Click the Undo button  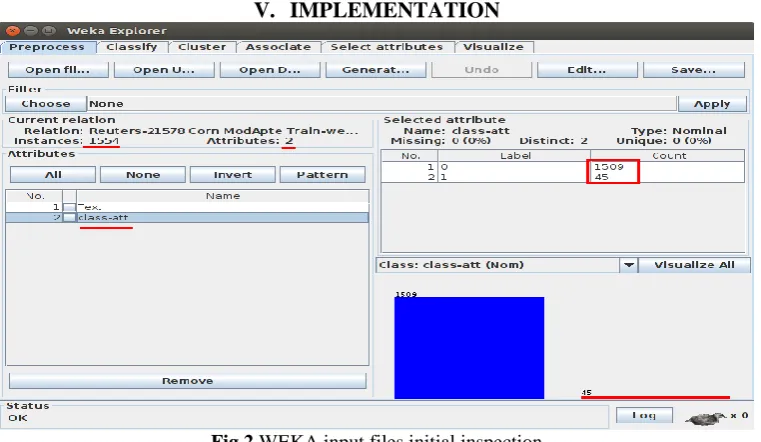click(x=481, y=70)
